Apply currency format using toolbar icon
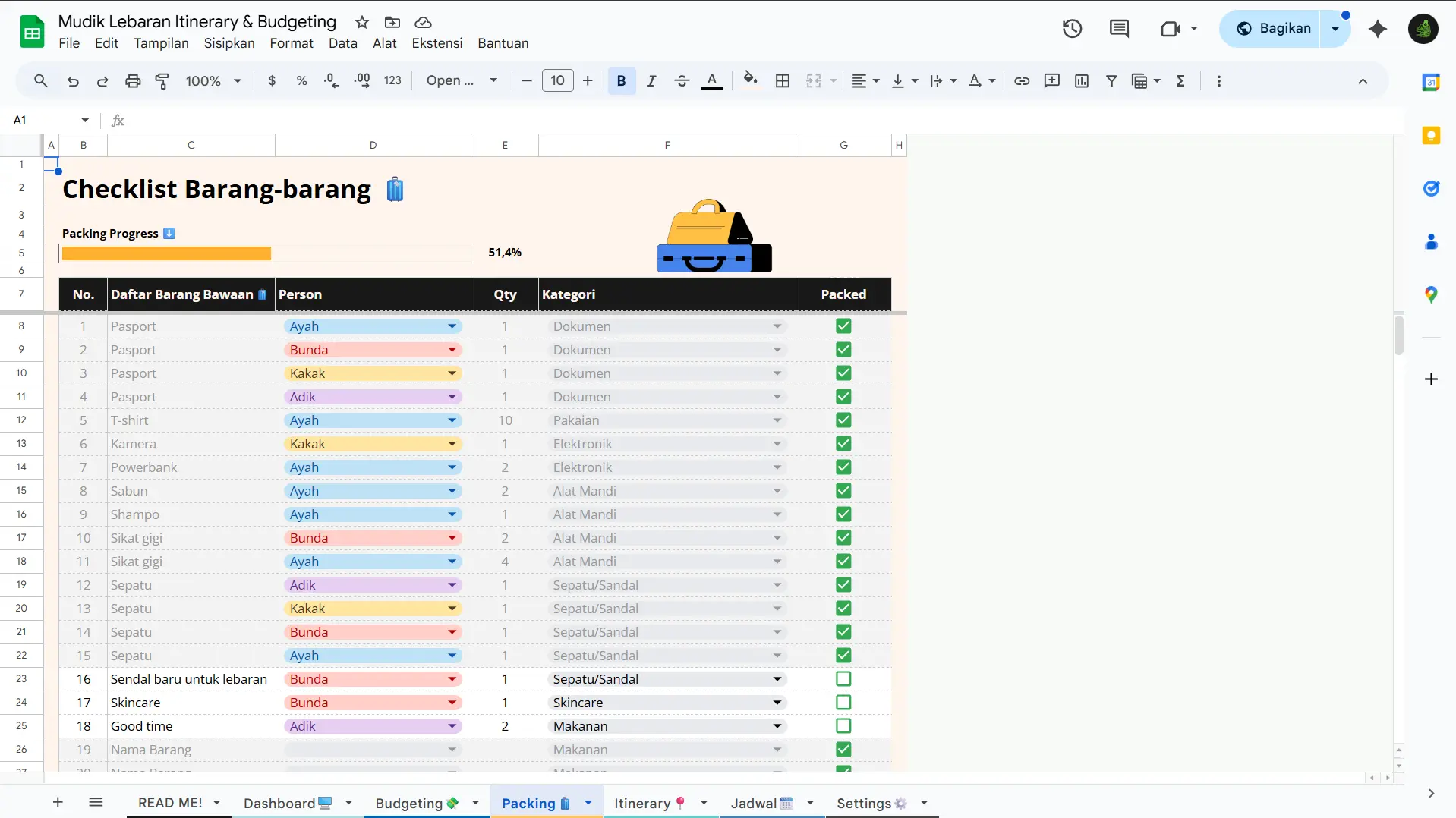This screenshot has height=818, width=1456. pyautogui.click(x=273, y=80)
